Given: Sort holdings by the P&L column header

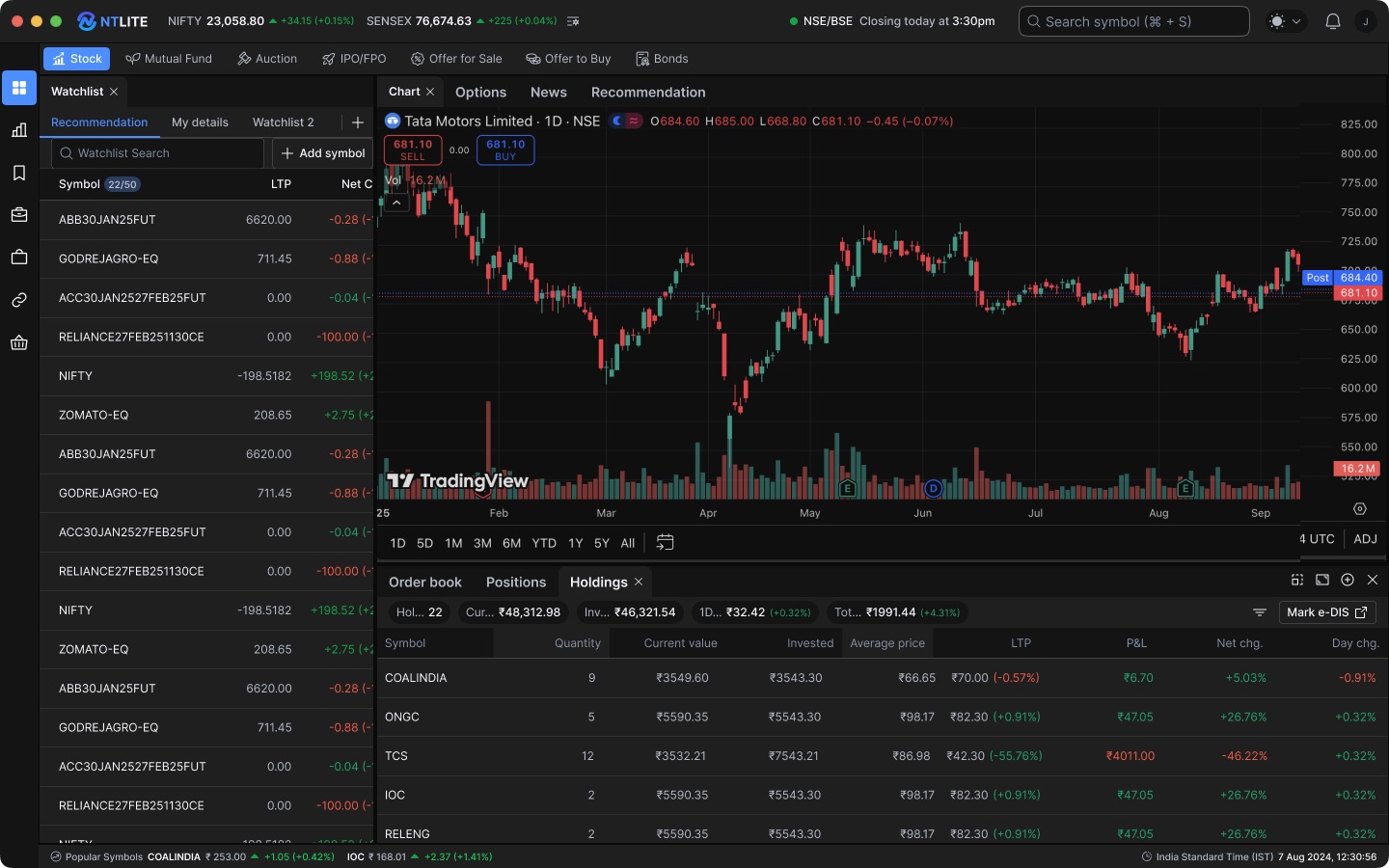Looking at the screenshot, I should (1136, 643).
